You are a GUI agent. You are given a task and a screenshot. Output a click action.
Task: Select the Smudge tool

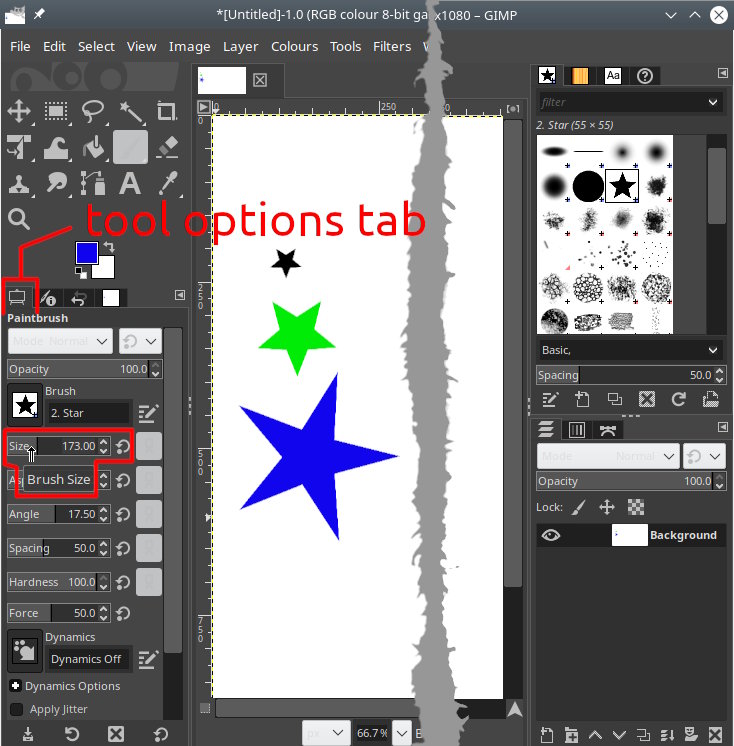coord(56,183)
